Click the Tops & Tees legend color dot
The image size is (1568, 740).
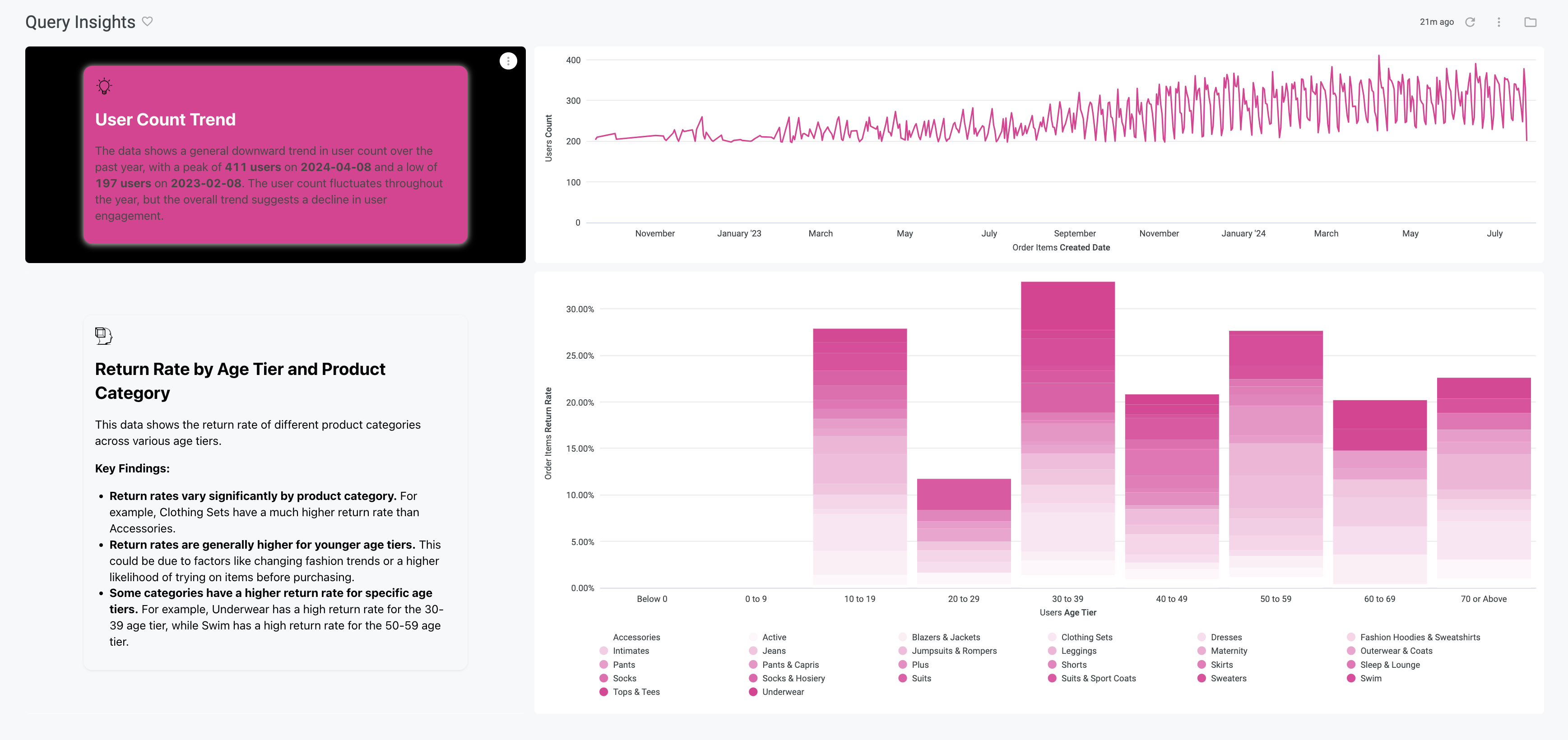(604, 692)
